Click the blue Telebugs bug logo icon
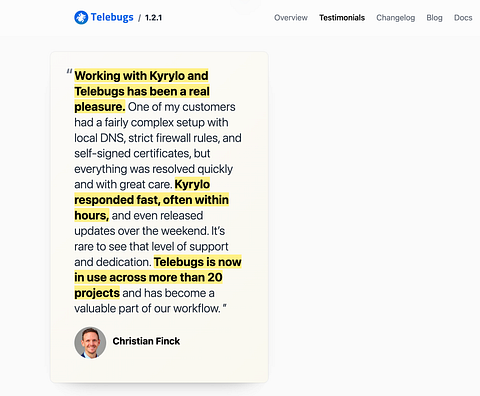 tap(81, 18)
